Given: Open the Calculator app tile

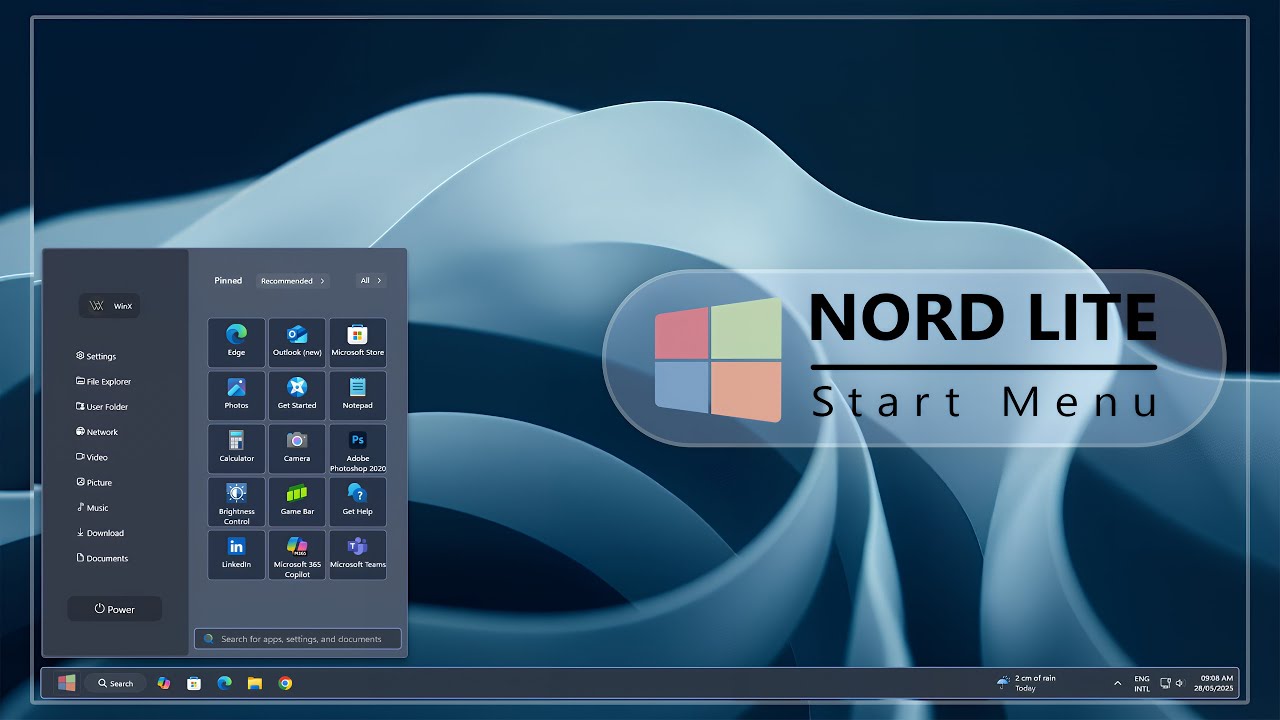Looking at the screenshot, I should pos(236,448).
